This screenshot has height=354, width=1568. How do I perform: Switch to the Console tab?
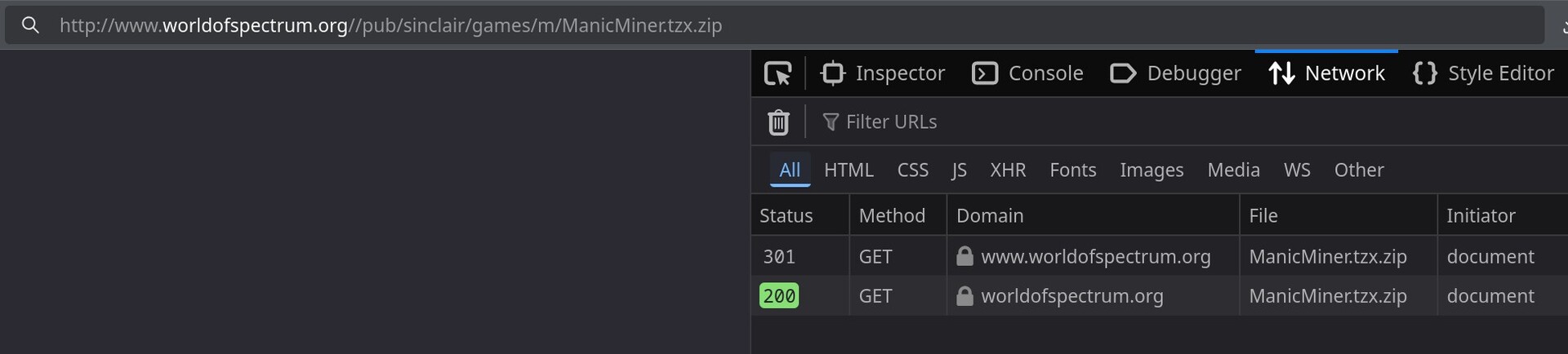tap(1028, 73)
